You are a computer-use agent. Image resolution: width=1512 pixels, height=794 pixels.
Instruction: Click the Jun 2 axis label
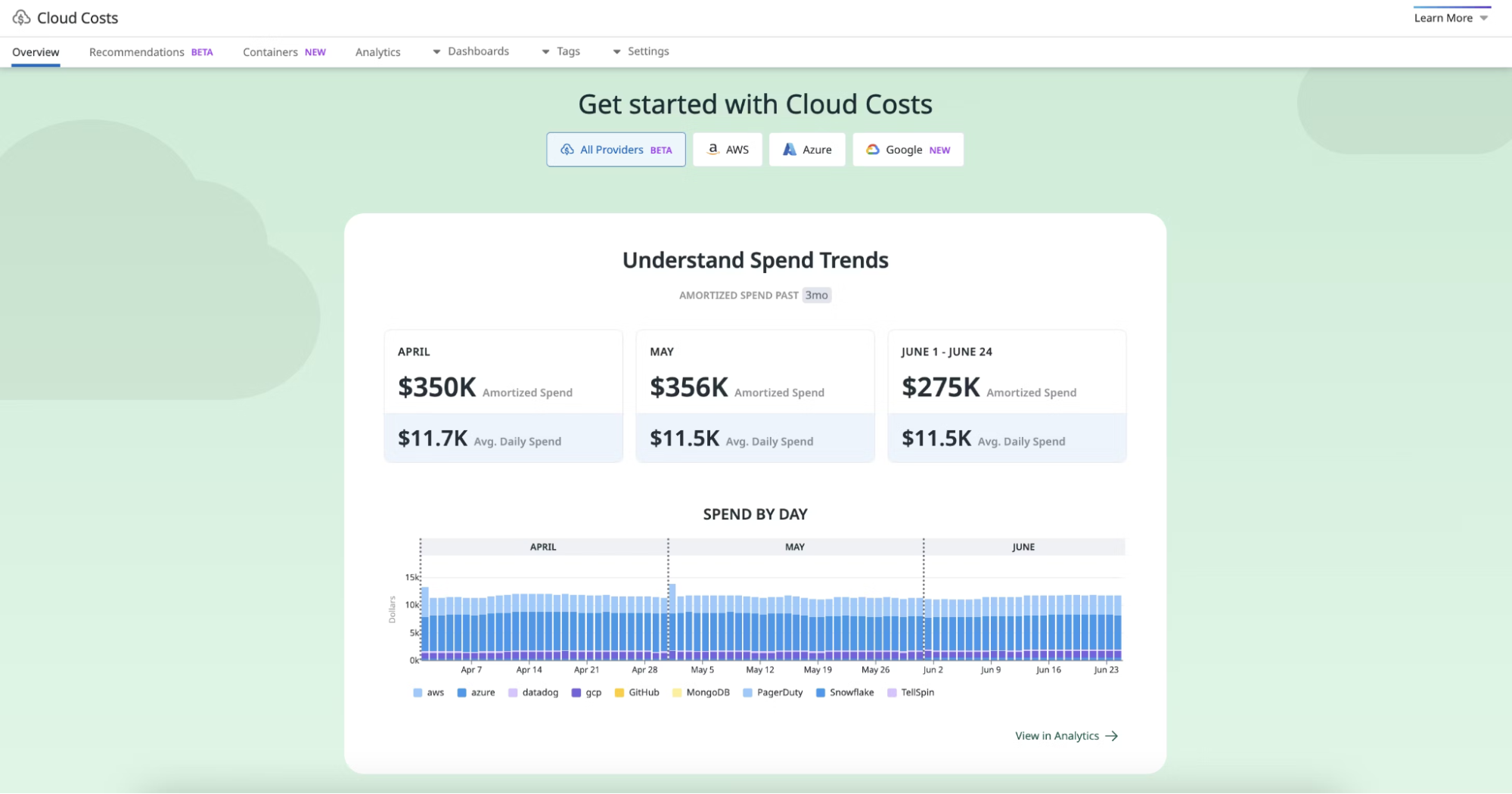pos(933,670)
